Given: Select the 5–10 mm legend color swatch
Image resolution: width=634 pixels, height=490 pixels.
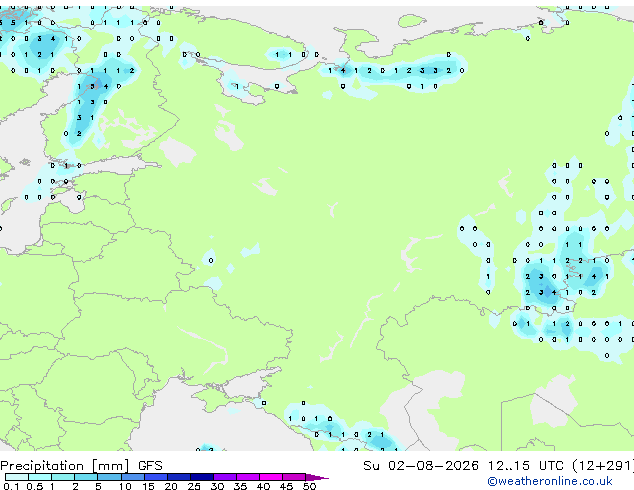Looking at the screenshot, I should (110, 477).
